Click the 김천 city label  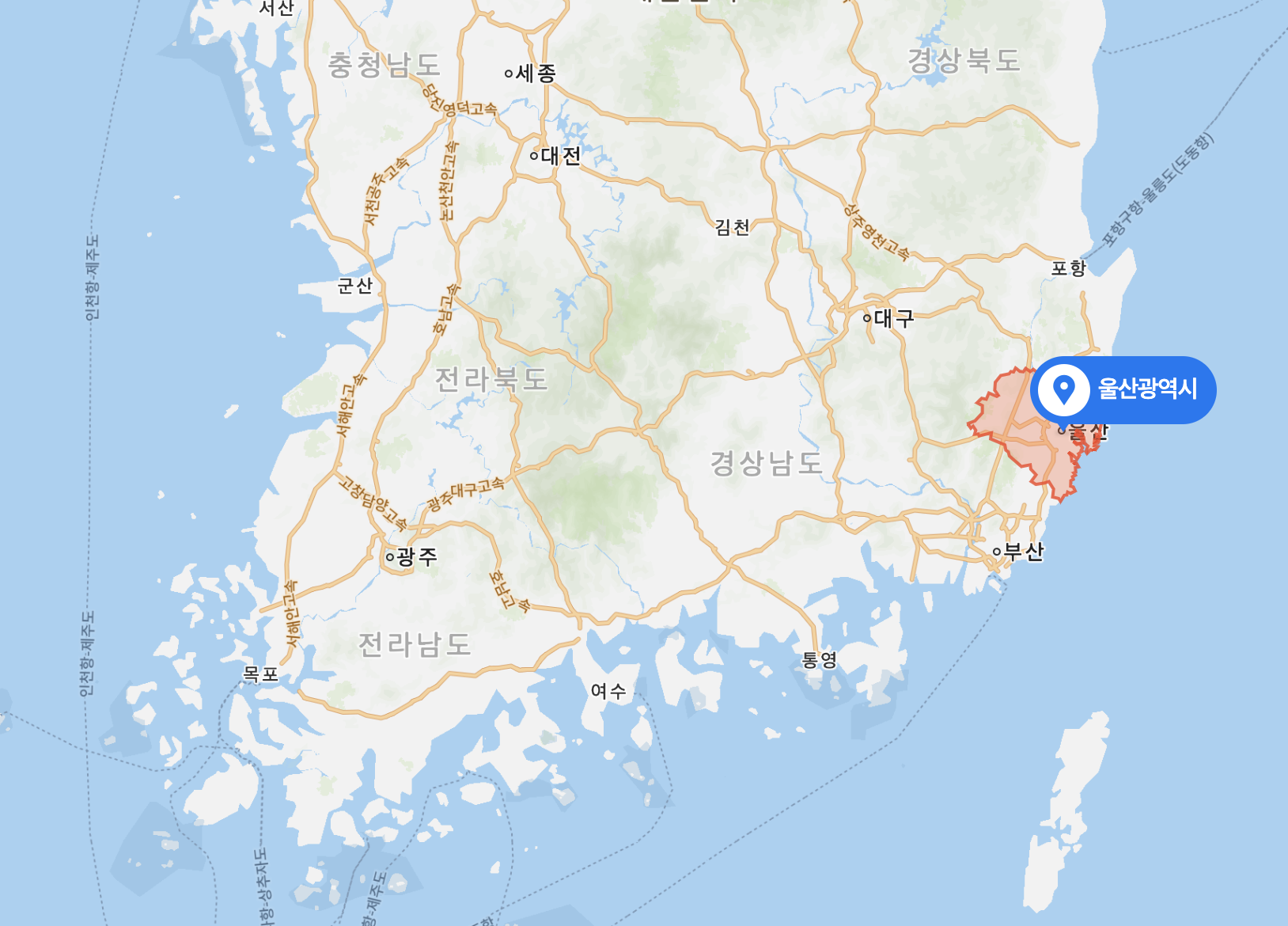pyautogui.click(x=732, y=227)
